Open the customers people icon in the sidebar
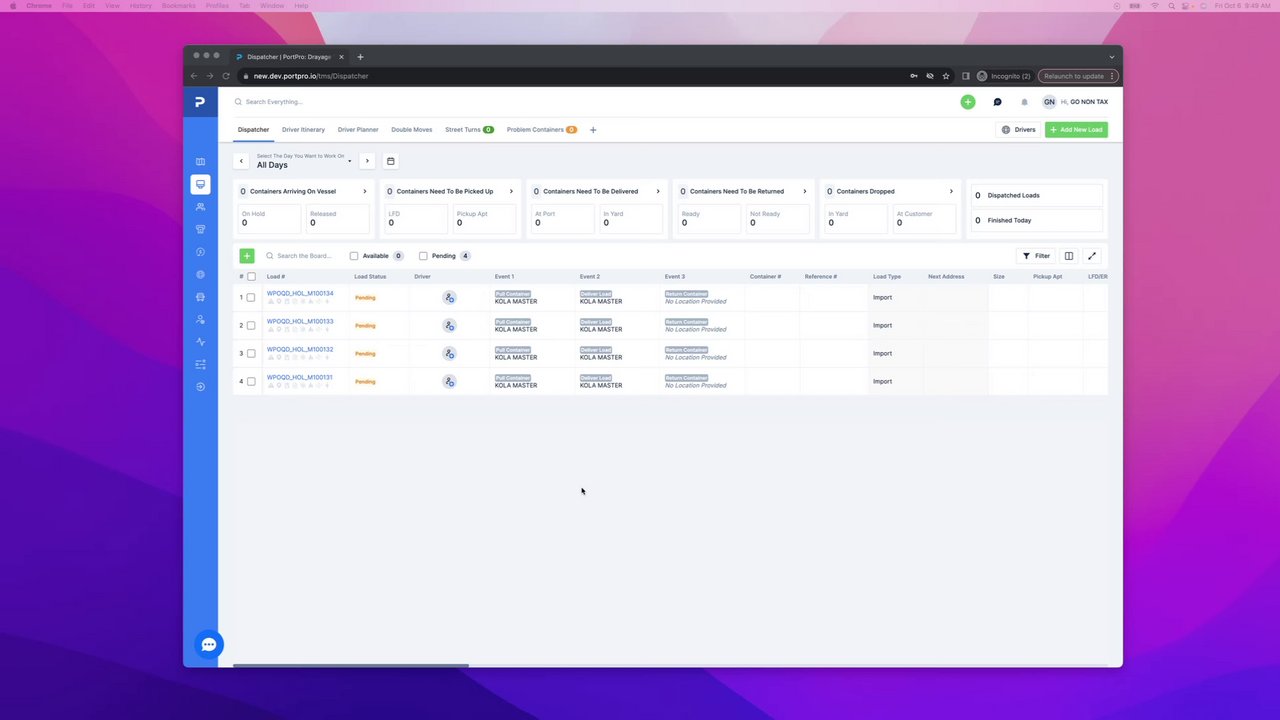 [200, 207]
